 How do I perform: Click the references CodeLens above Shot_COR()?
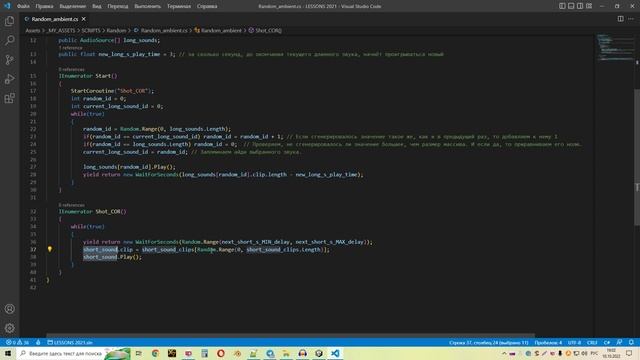pyautogui.click(x=71, y=205)
